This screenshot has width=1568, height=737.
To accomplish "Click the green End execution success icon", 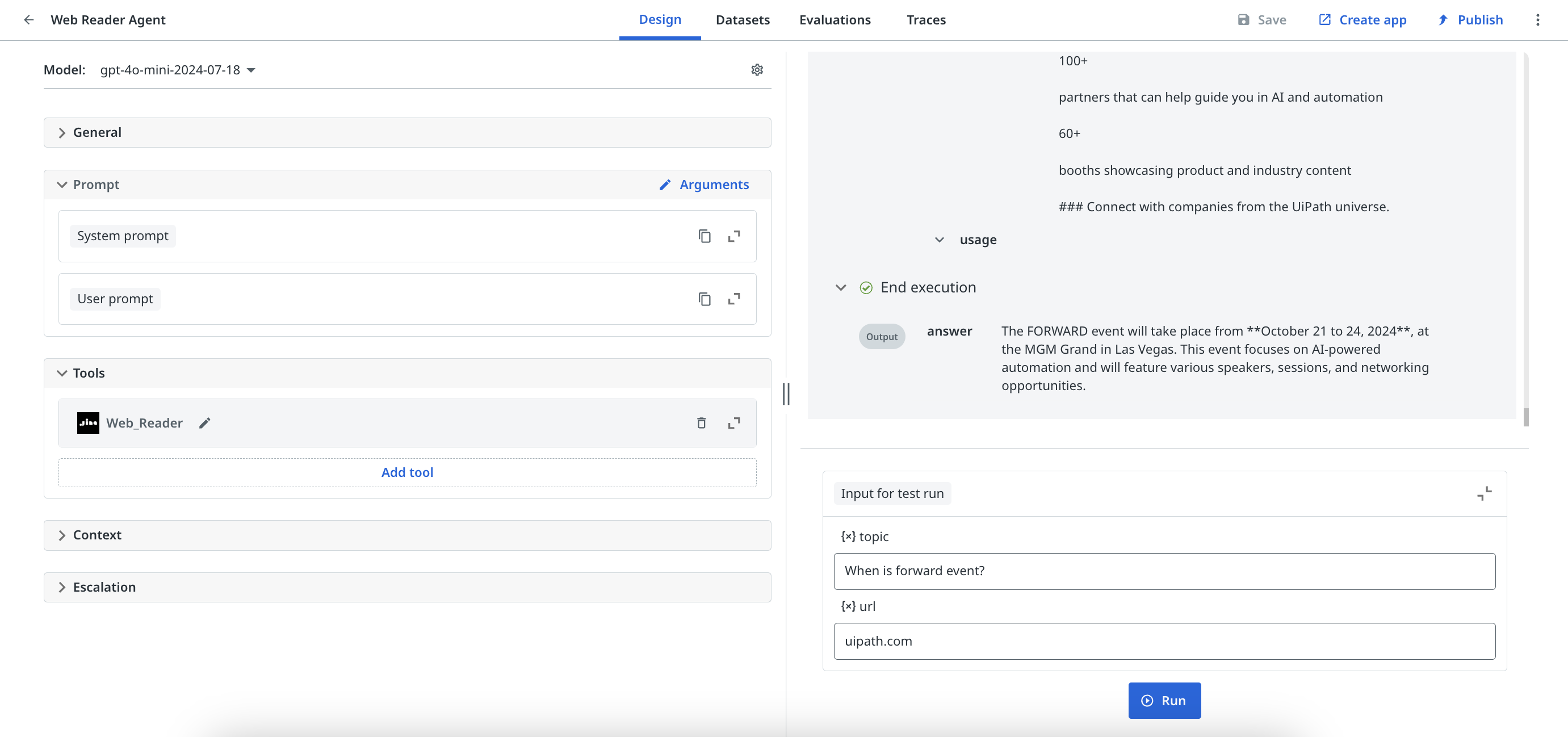I will coord(866,287).
